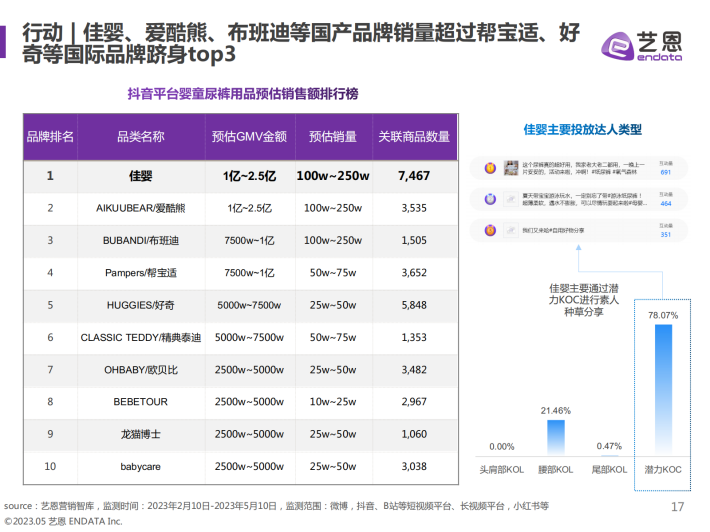Click the 腰部KOL 21.46% bar
This screenshot has height=532, width=710.
[556, 437]
